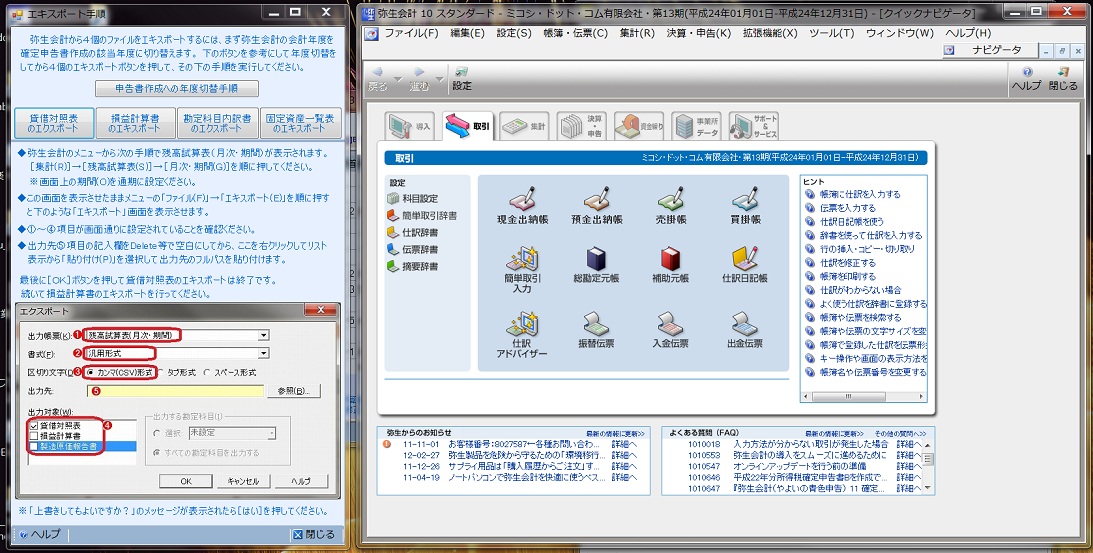Click the FAQ list scroll-down arrow

coord(928,487)
